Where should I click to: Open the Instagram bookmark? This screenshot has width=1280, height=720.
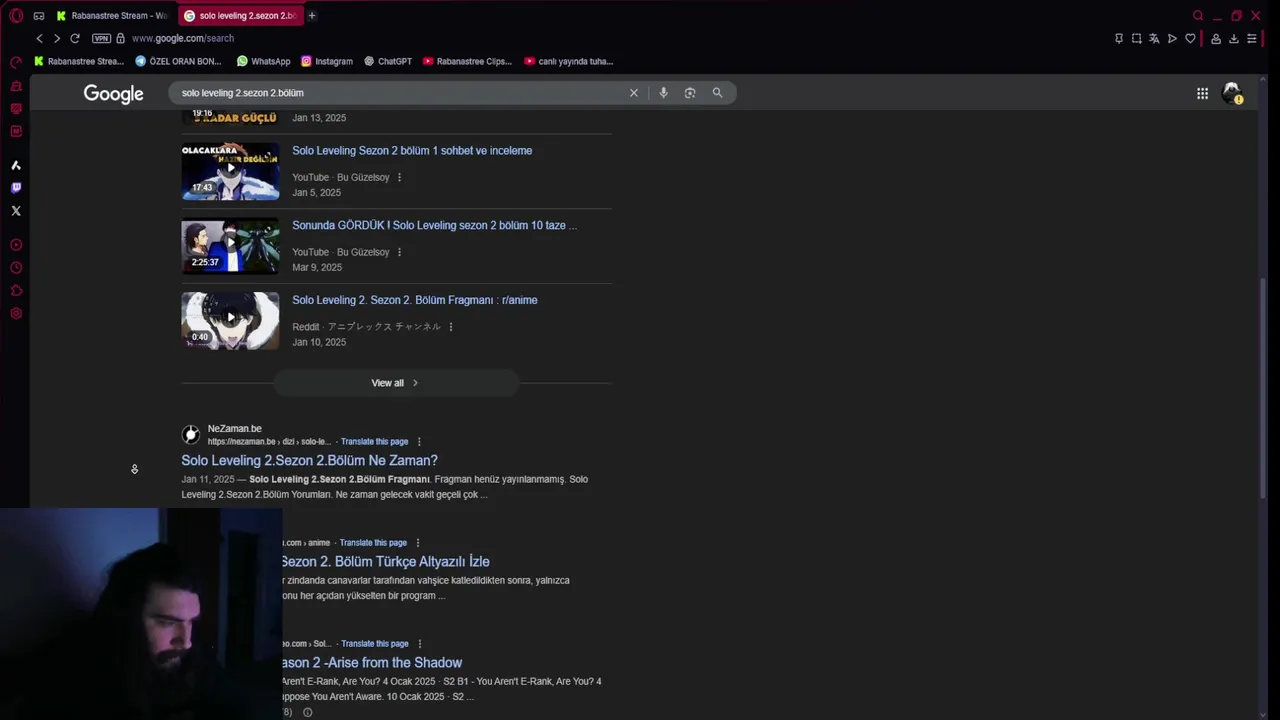326,61
